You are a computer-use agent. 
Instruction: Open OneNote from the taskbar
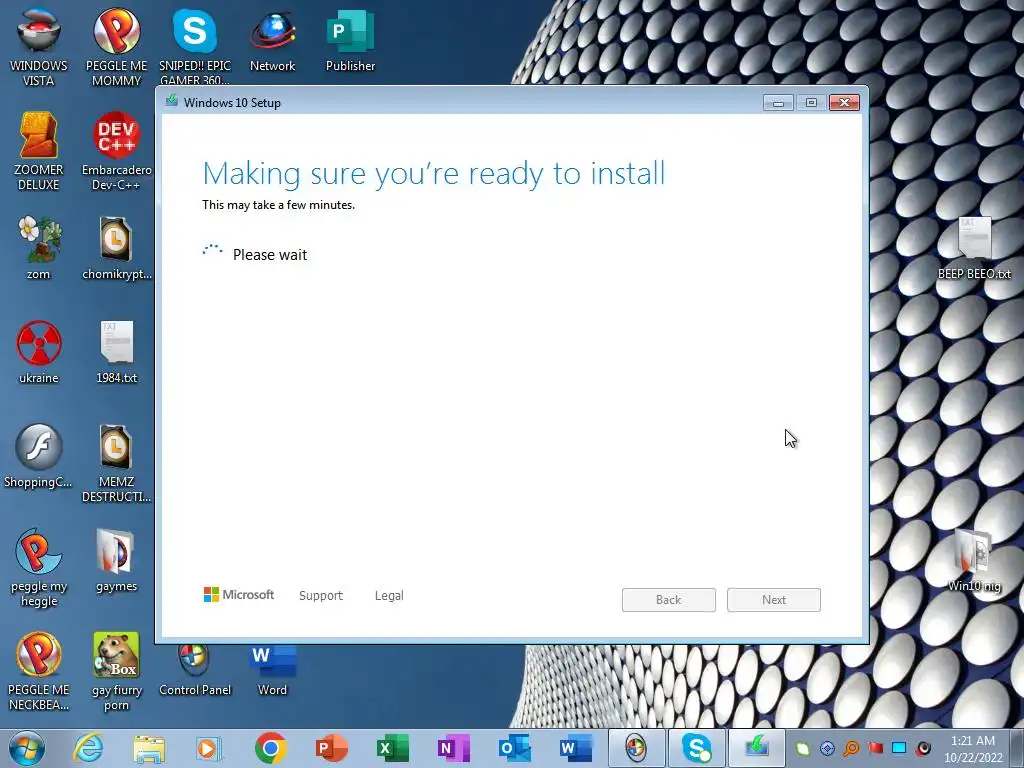point(453,748)
